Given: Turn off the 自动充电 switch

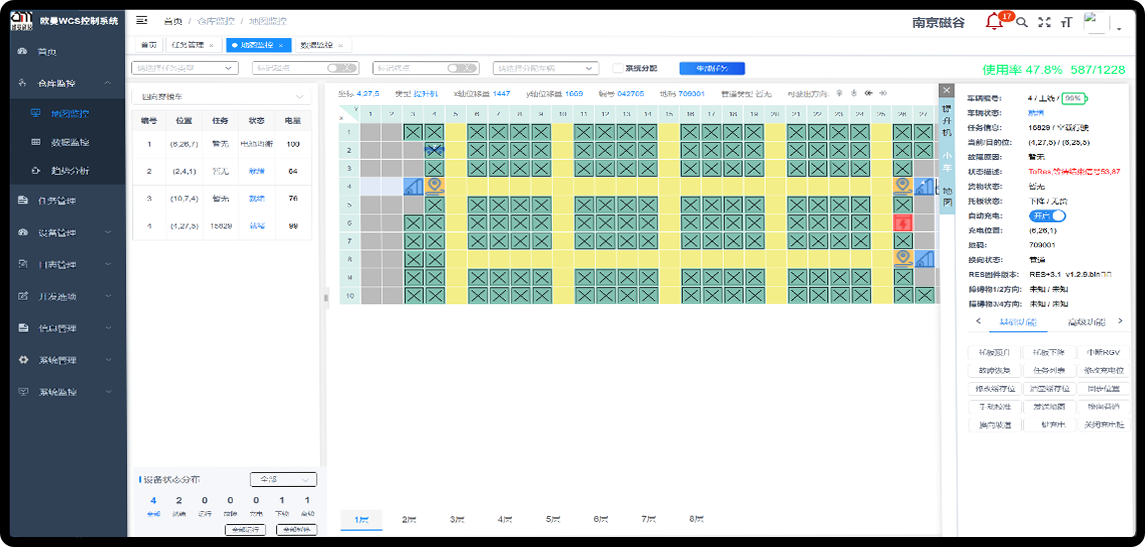Looking at the screenshot, I should pyautogui.click(x=1048, y=215).
